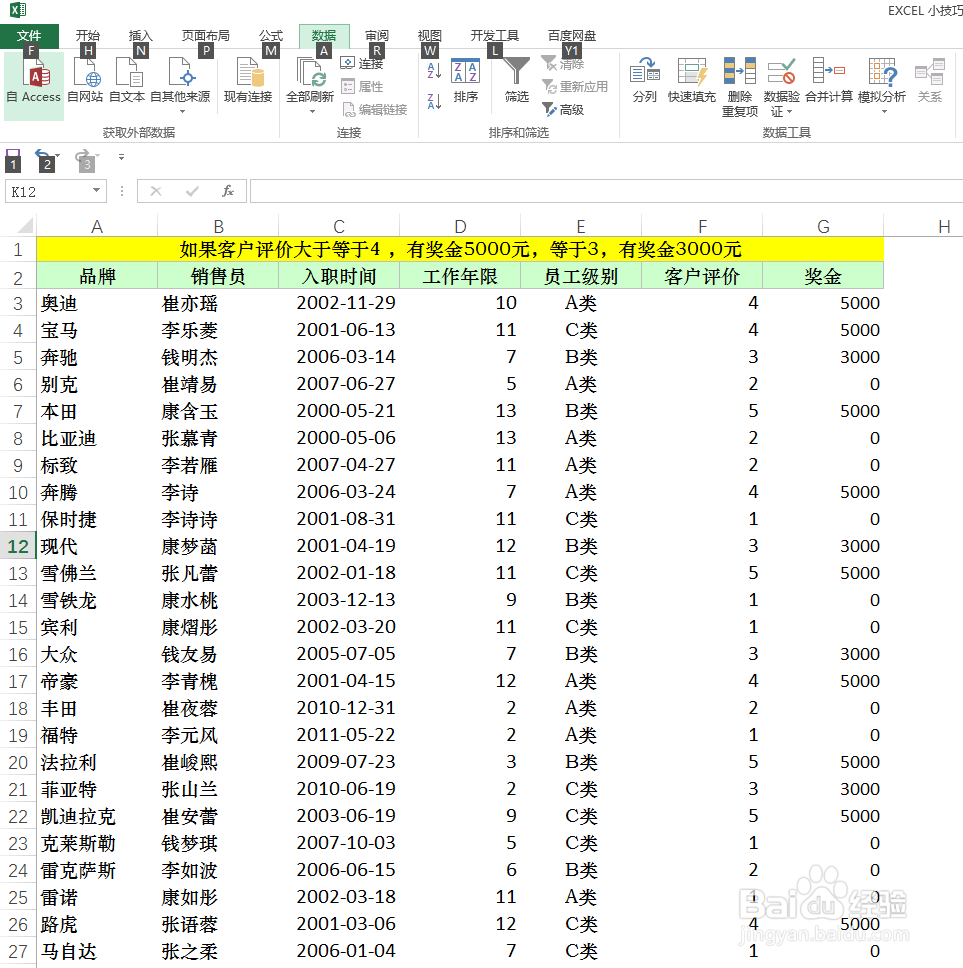The image size is (963, 968).
Task: Open Consolidate tool
Action: (829, 80)
